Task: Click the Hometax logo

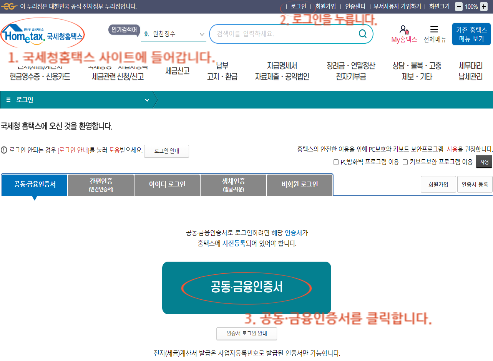Action: point(43,34)
